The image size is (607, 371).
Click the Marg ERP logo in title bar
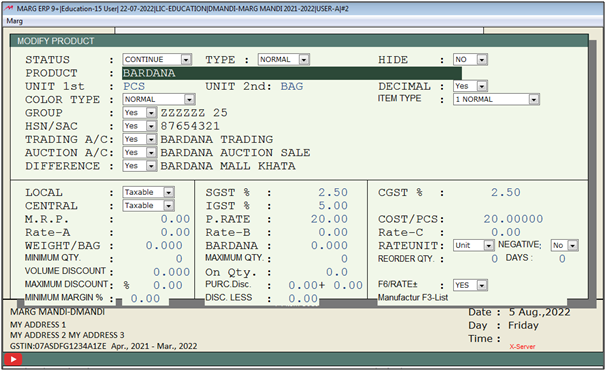coord(9,9)
